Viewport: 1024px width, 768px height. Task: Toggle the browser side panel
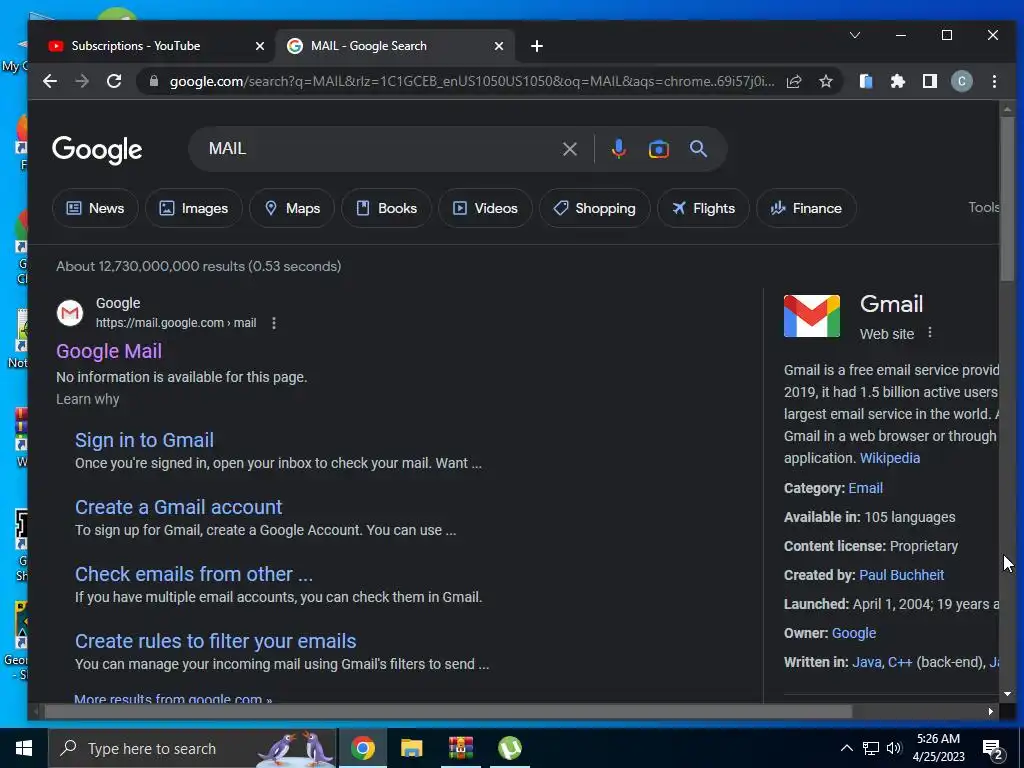(x=930, y=81)
